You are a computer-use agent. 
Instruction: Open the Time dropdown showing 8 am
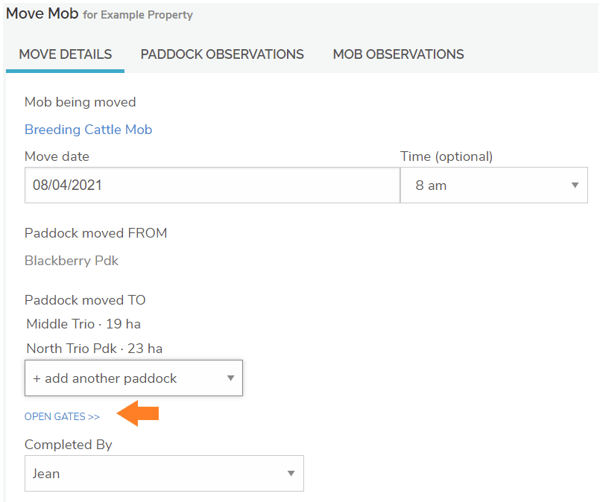[x=493, y=185]
